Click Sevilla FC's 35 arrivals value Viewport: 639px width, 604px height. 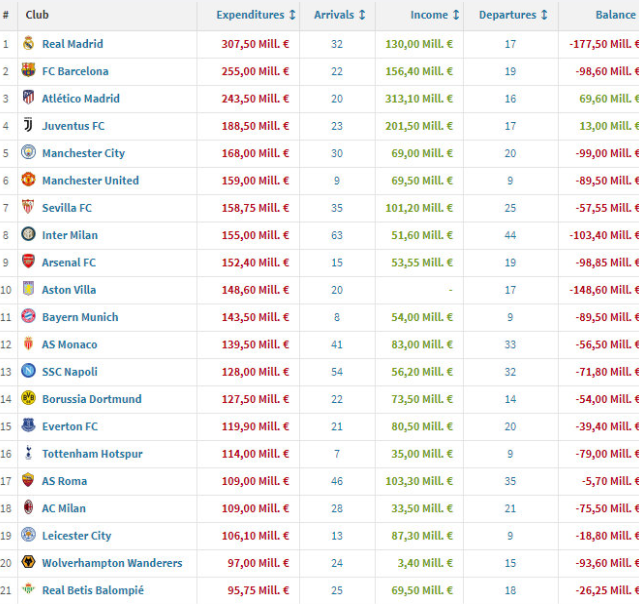[x=337, y=208]
